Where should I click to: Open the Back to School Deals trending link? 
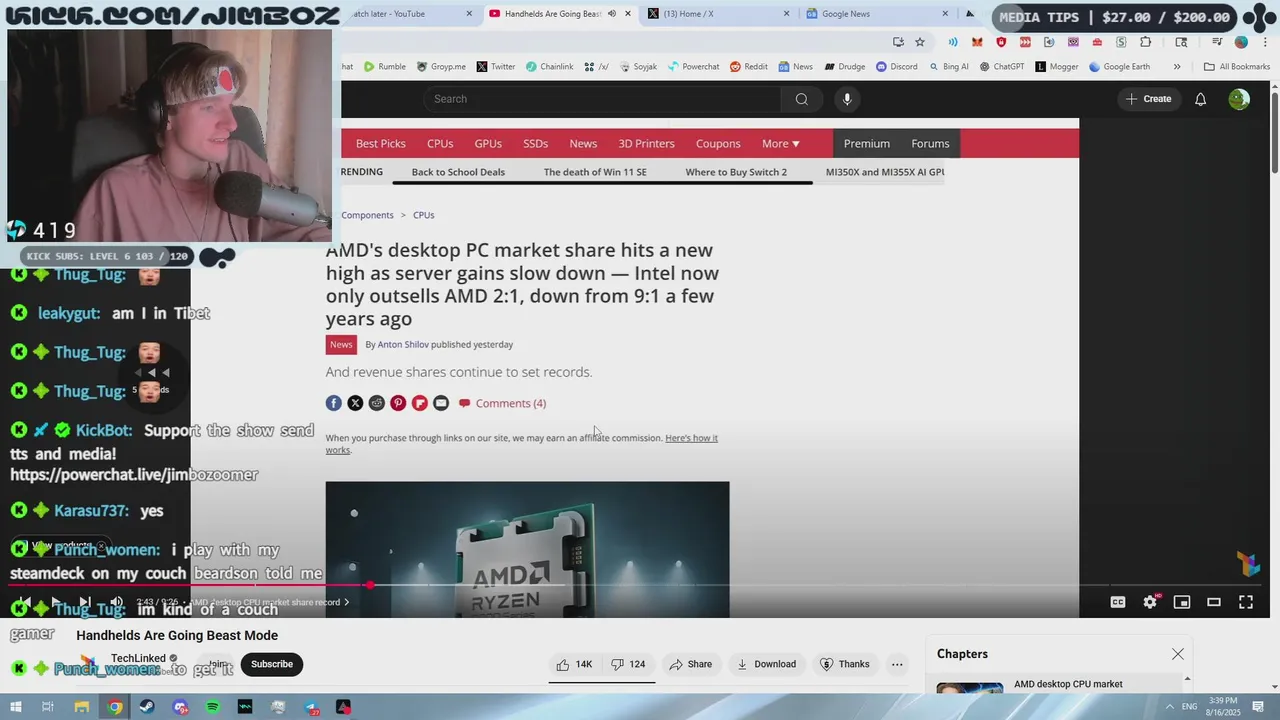458,172
